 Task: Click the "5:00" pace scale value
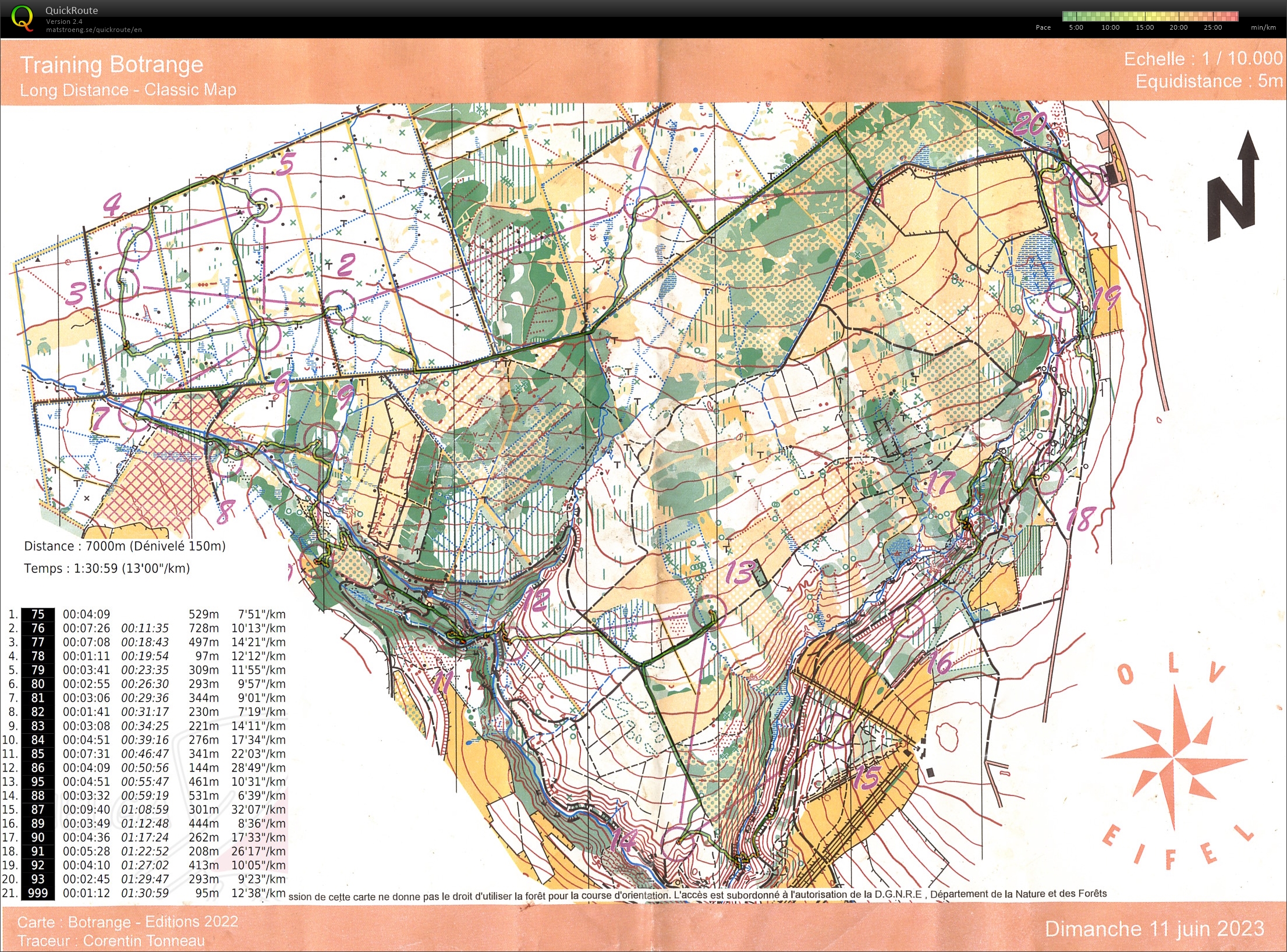click(x=1076, y=27)
